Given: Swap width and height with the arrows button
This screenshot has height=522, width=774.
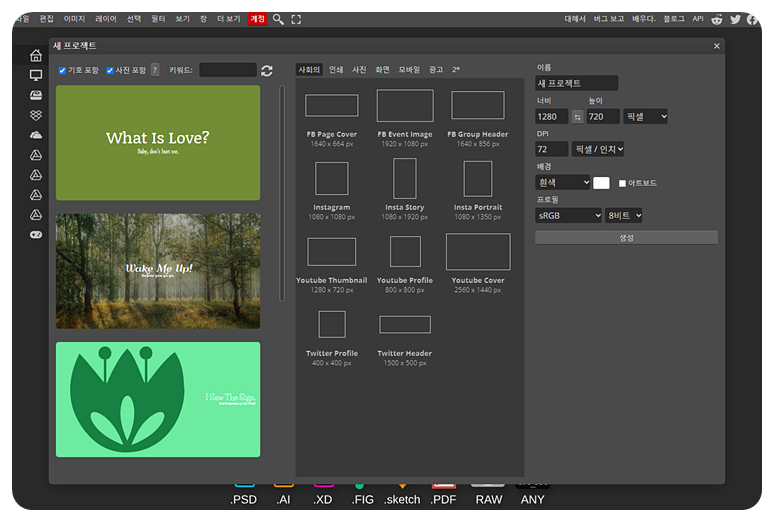Looking at the screenshot, I should coord(577,117).
